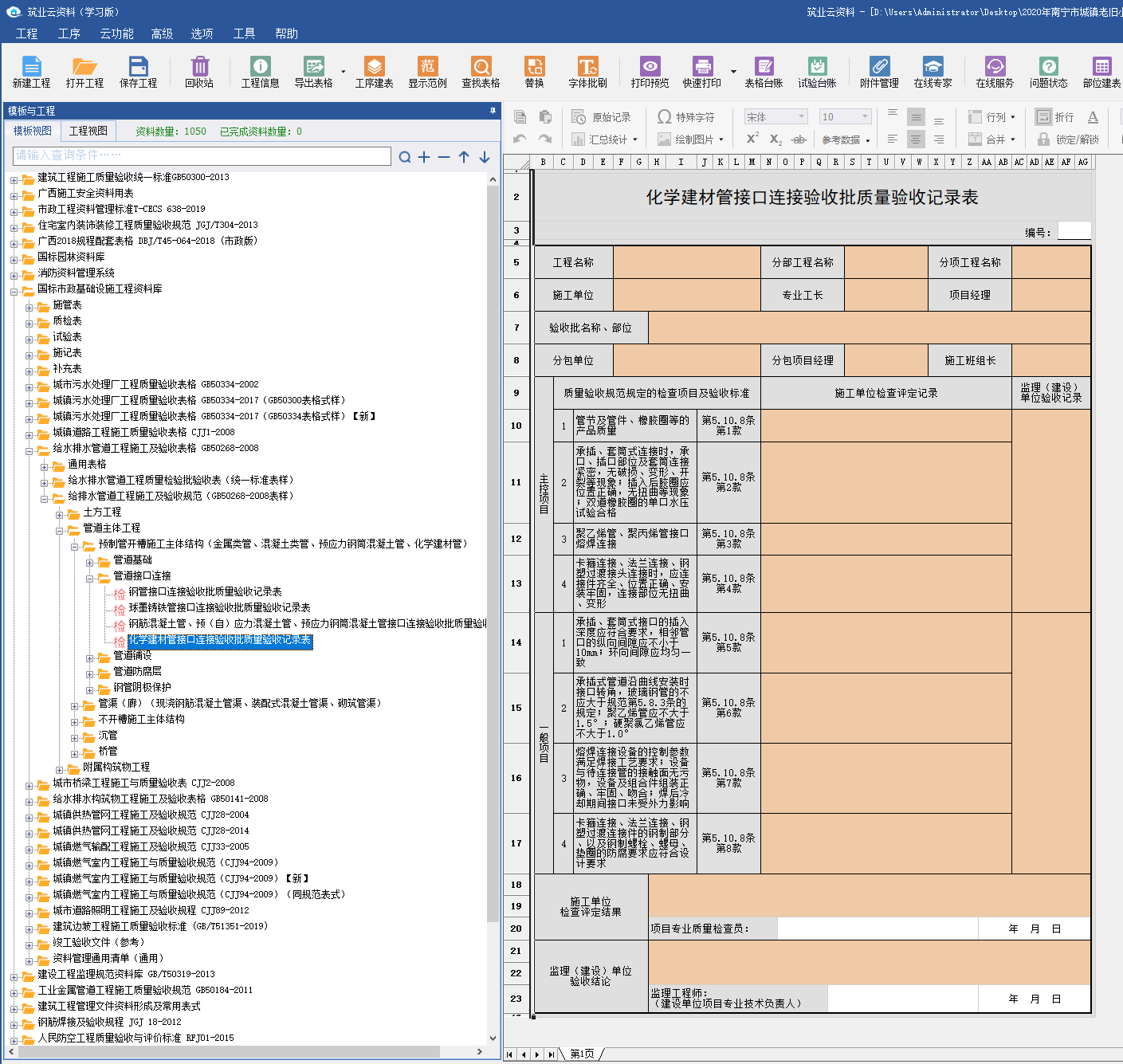1123x1064 pixels.
Task: Click the 导出表格 export icon
Action: (x=314, y=72)
